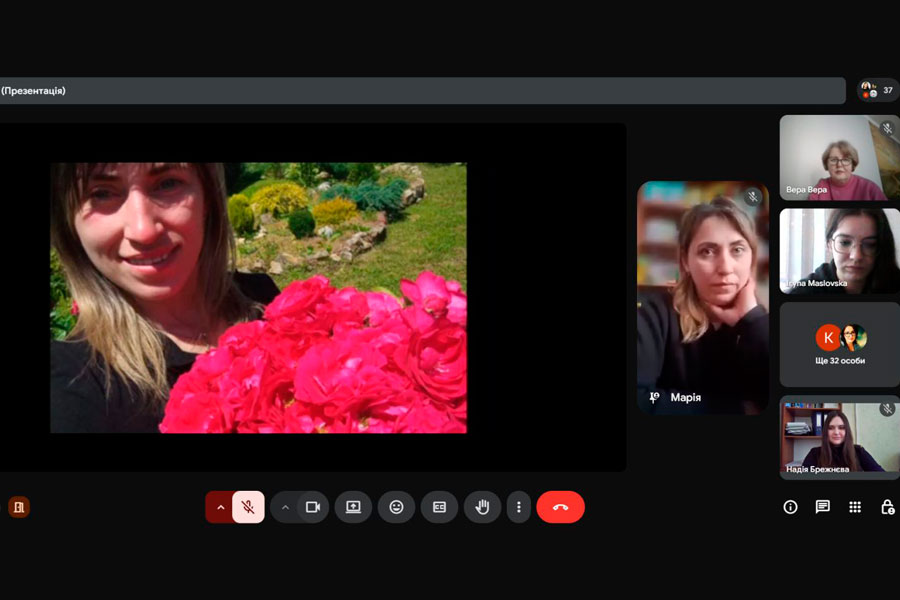This screenshot has height=600, width=900.
Task: Open meeting details info icon
Action: point(790,507)
